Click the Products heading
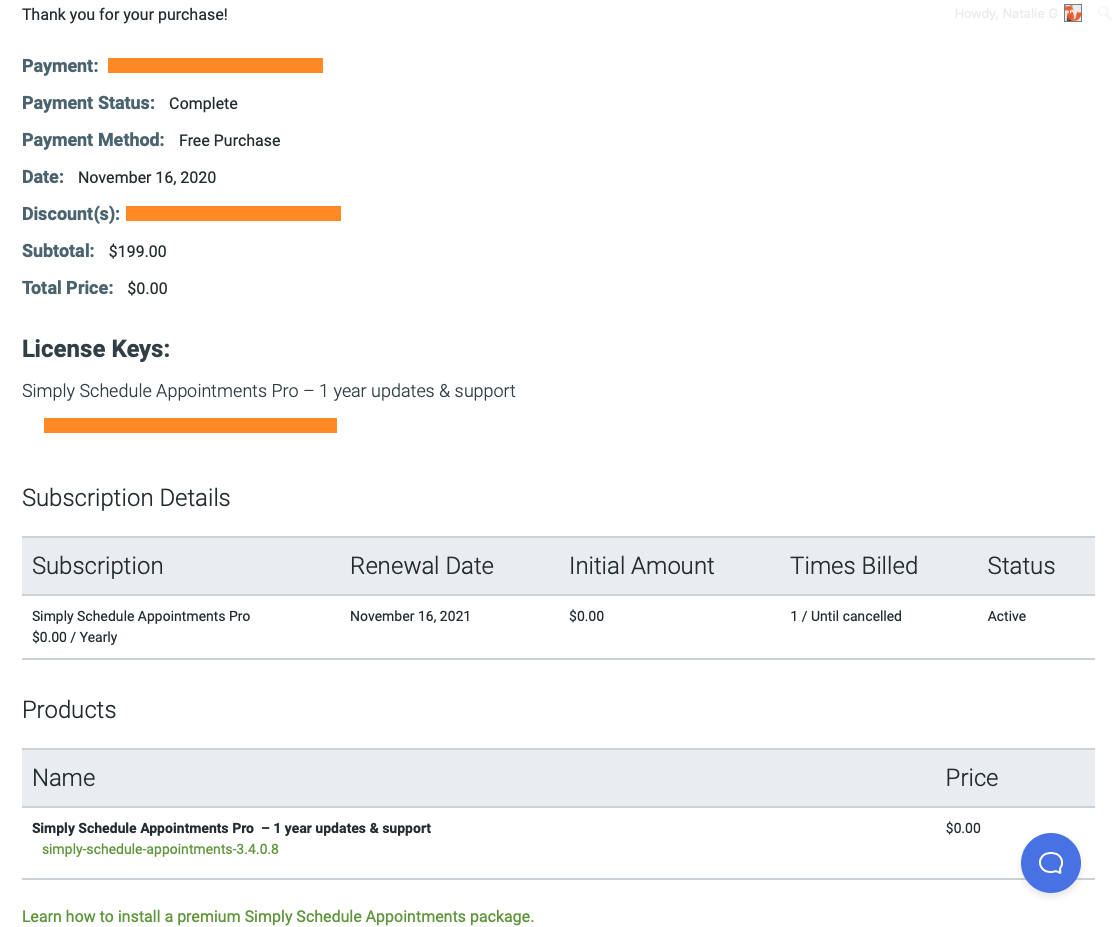 69,709
